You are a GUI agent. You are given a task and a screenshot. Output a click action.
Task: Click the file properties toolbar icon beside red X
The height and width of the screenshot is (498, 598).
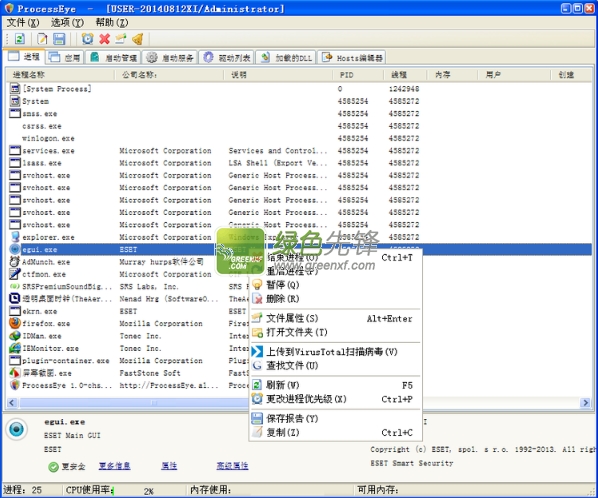(121, 39)
